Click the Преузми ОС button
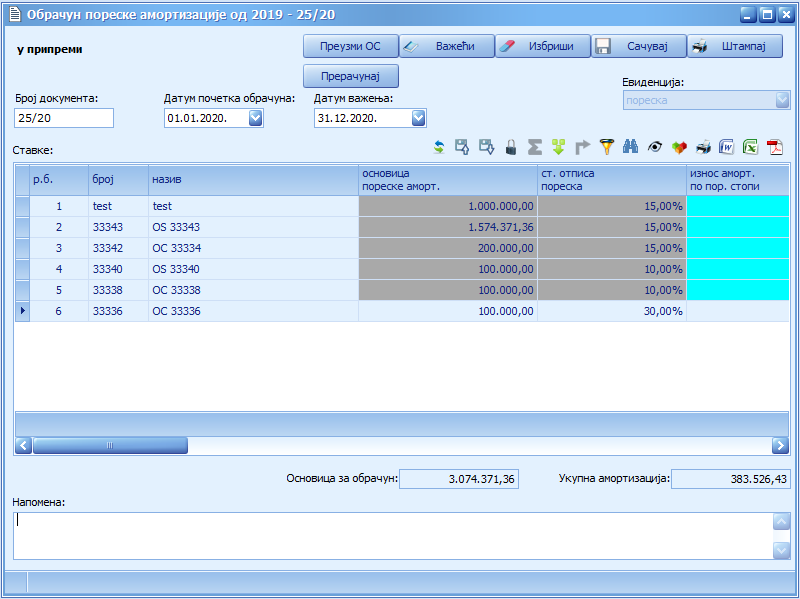Viewport: 800px width, 599px height. [351, 46]
